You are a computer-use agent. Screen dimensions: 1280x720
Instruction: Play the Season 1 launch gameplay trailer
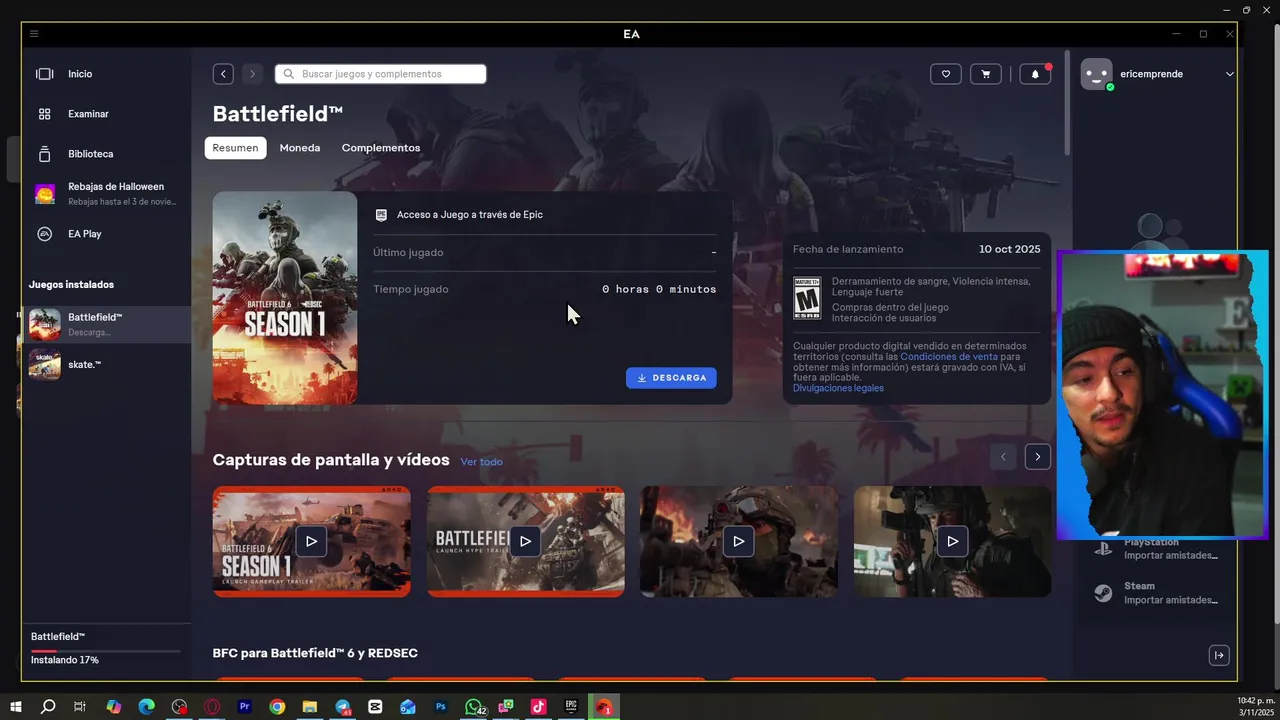coord(312,541)
